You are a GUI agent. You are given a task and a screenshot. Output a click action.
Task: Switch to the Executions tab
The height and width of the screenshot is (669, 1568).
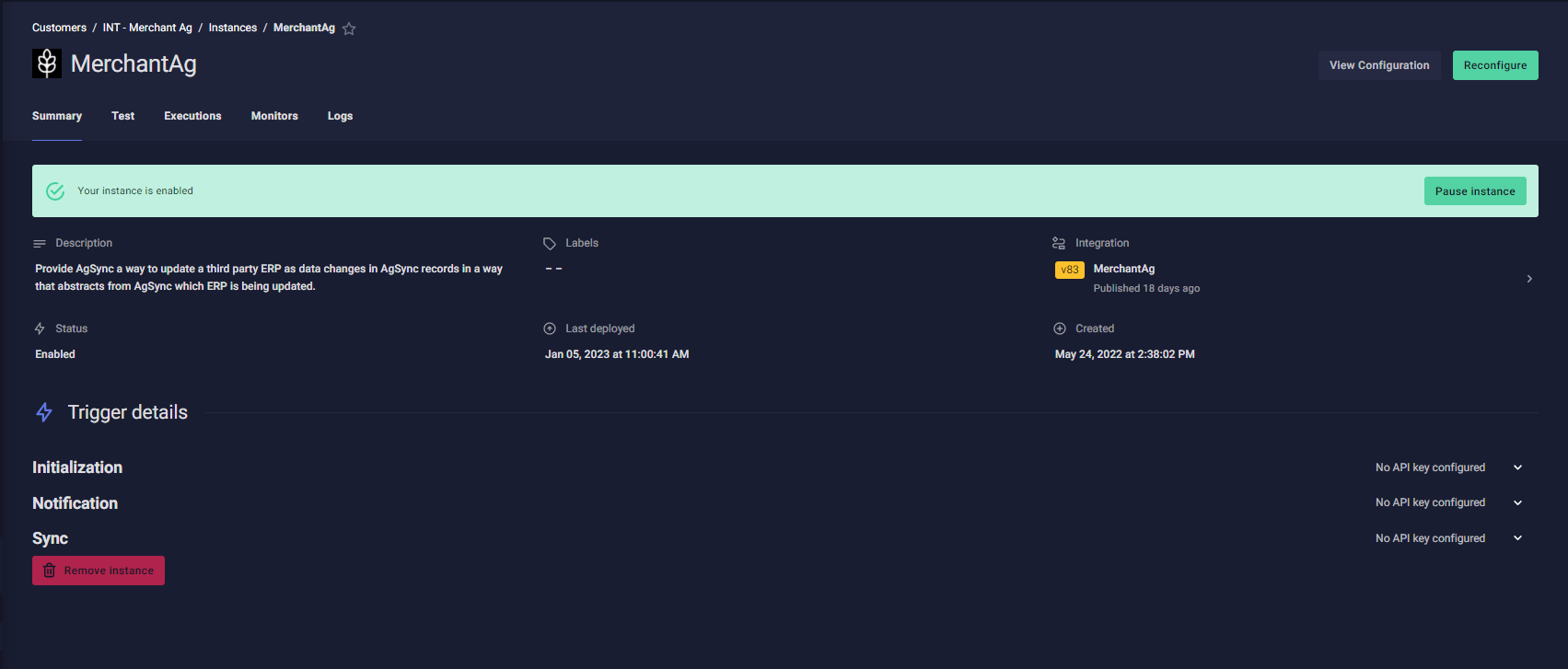192,116
